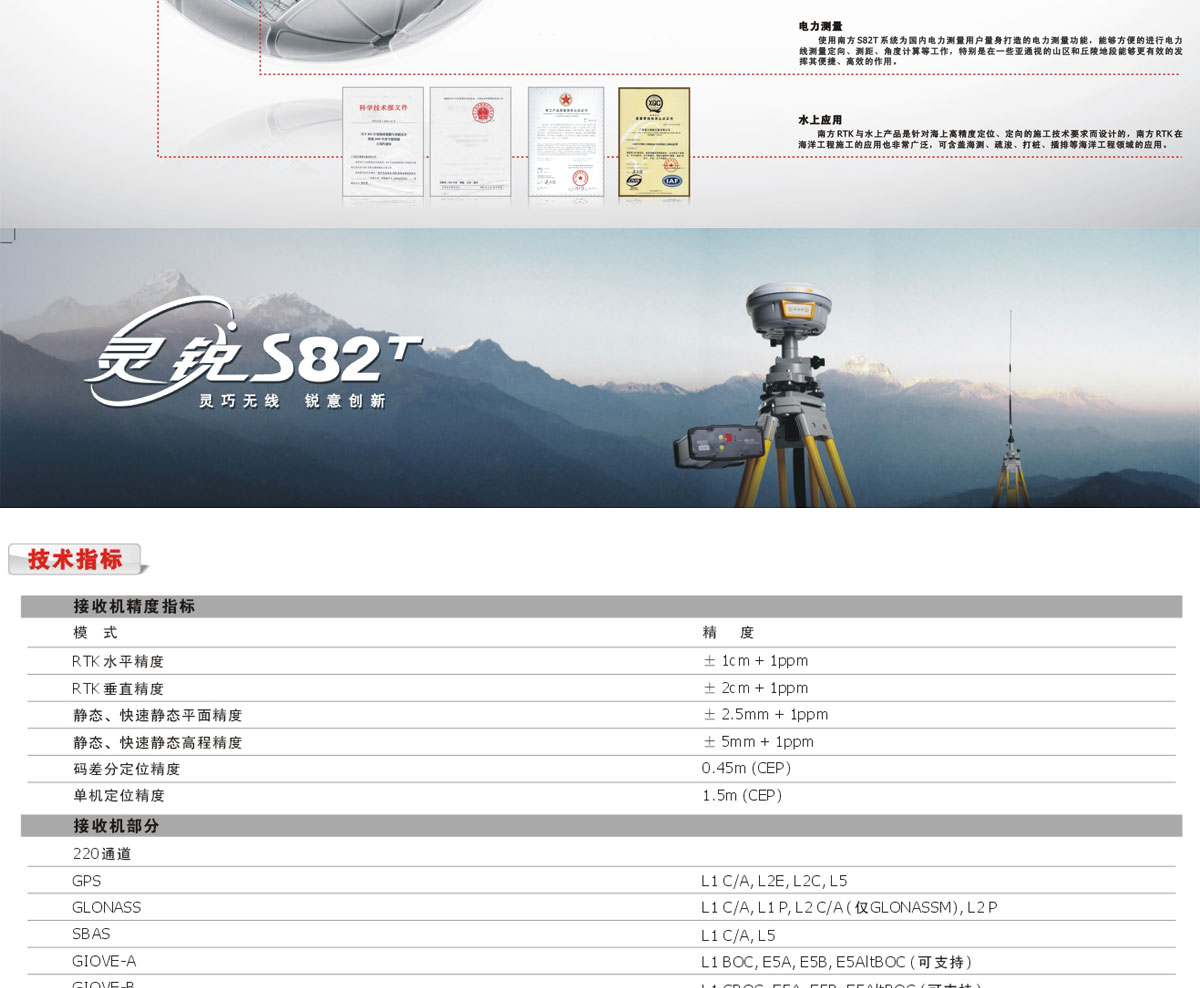Image resolution: width=1200 pixels, height=988 pixels.
Task: Select the 单机定位精度 row label
Action: (x=118, y=796)
